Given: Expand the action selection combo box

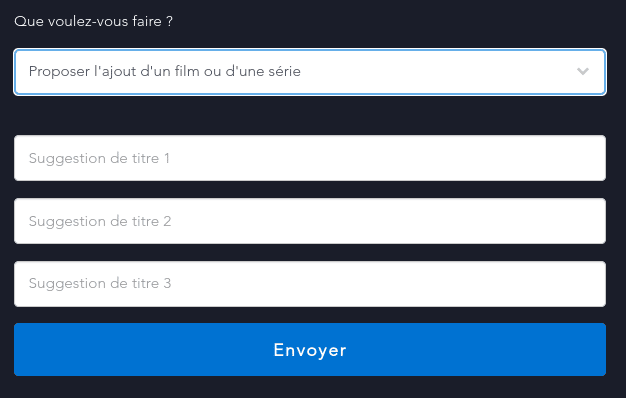Looking at the screenshot, I should click(310, 72).
